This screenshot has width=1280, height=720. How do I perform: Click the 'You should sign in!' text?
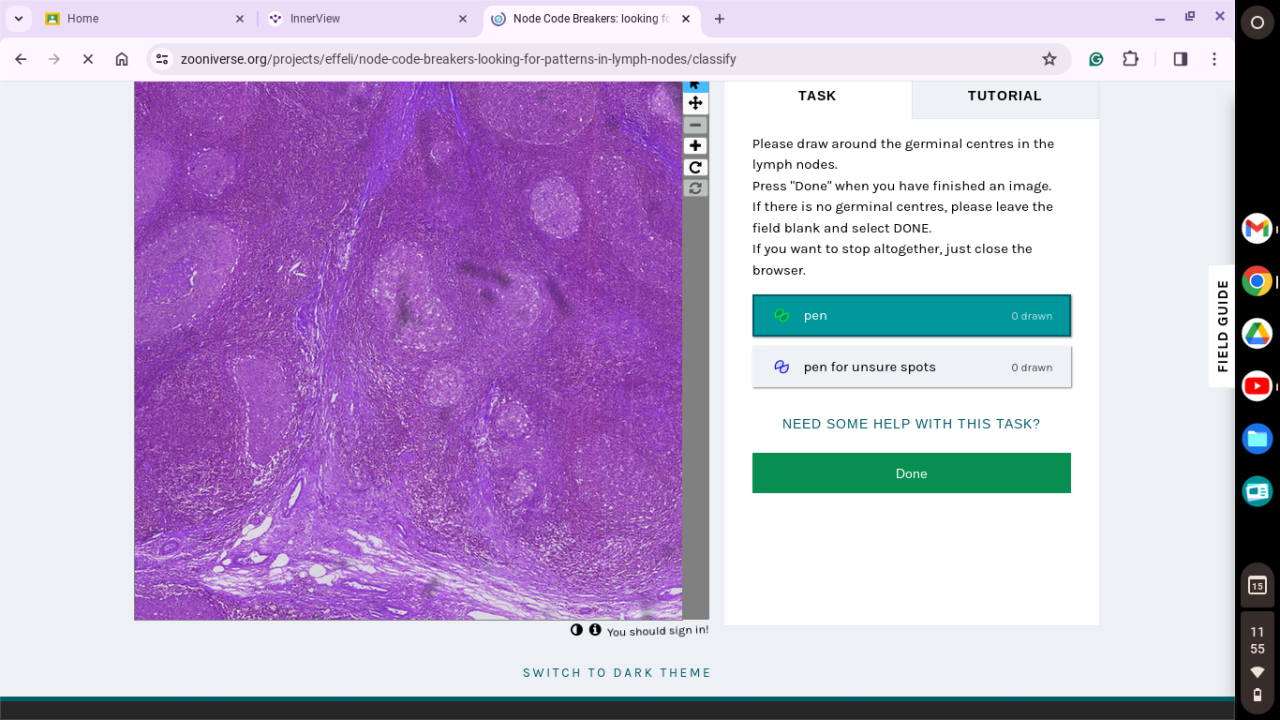coord(657,631)
